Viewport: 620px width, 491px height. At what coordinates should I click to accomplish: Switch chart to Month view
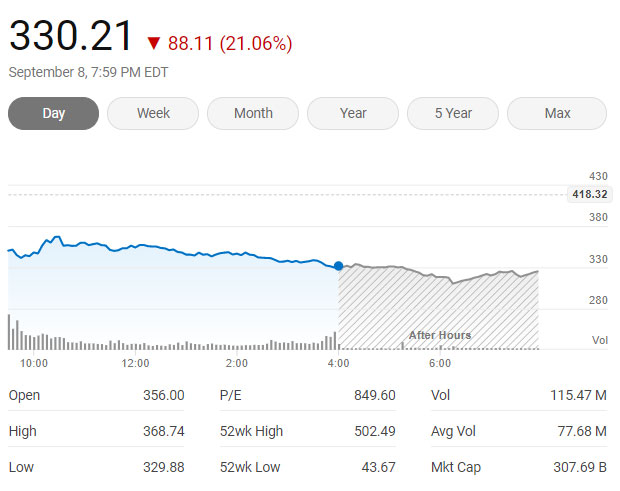point(253,113)
